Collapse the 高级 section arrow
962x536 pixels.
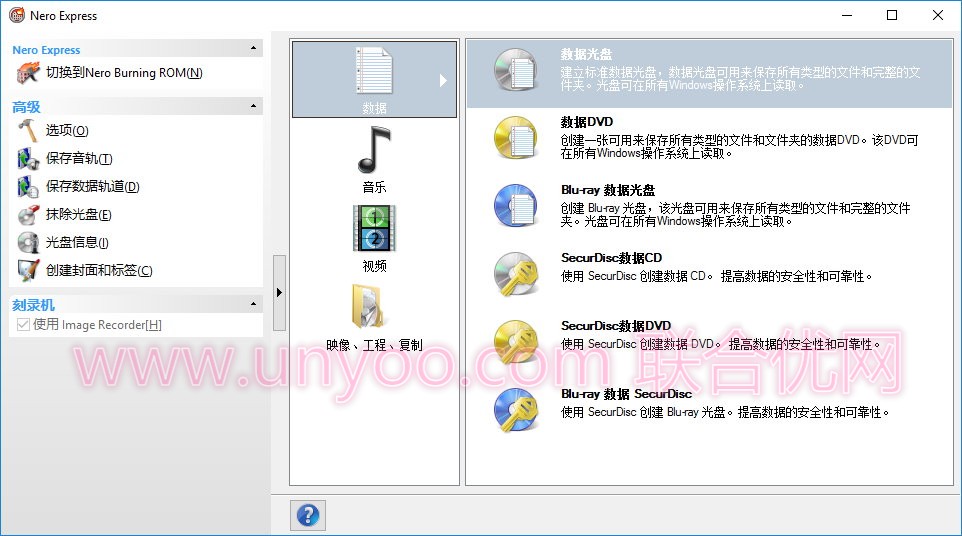click(x=253, y=106)
